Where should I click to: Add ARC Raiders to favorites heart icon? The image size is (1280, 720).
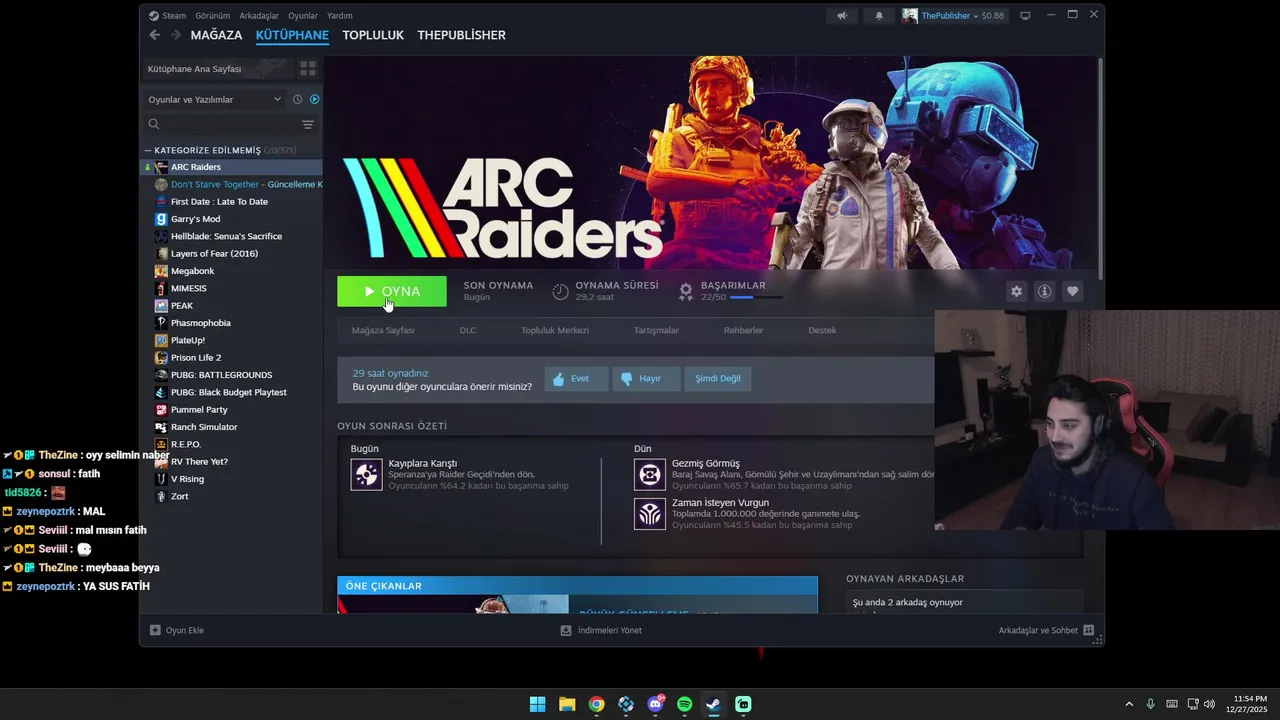tap(1072, 291)
